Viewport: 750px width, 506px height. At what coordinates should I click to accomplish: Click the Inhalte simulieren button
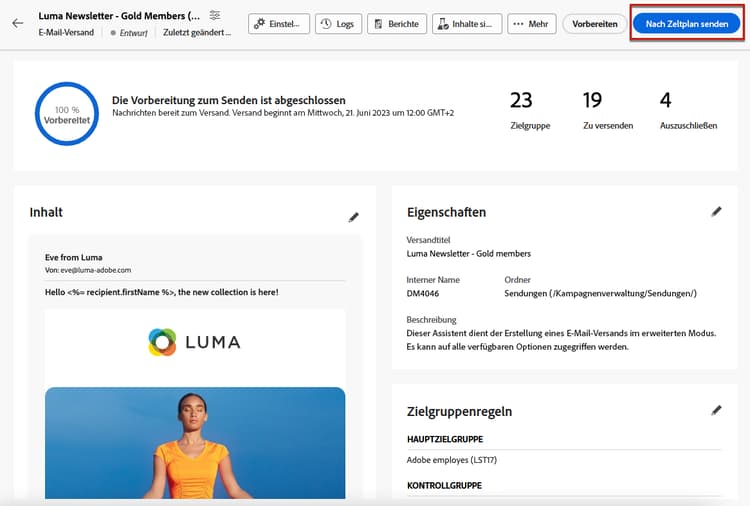coord(467,24)
